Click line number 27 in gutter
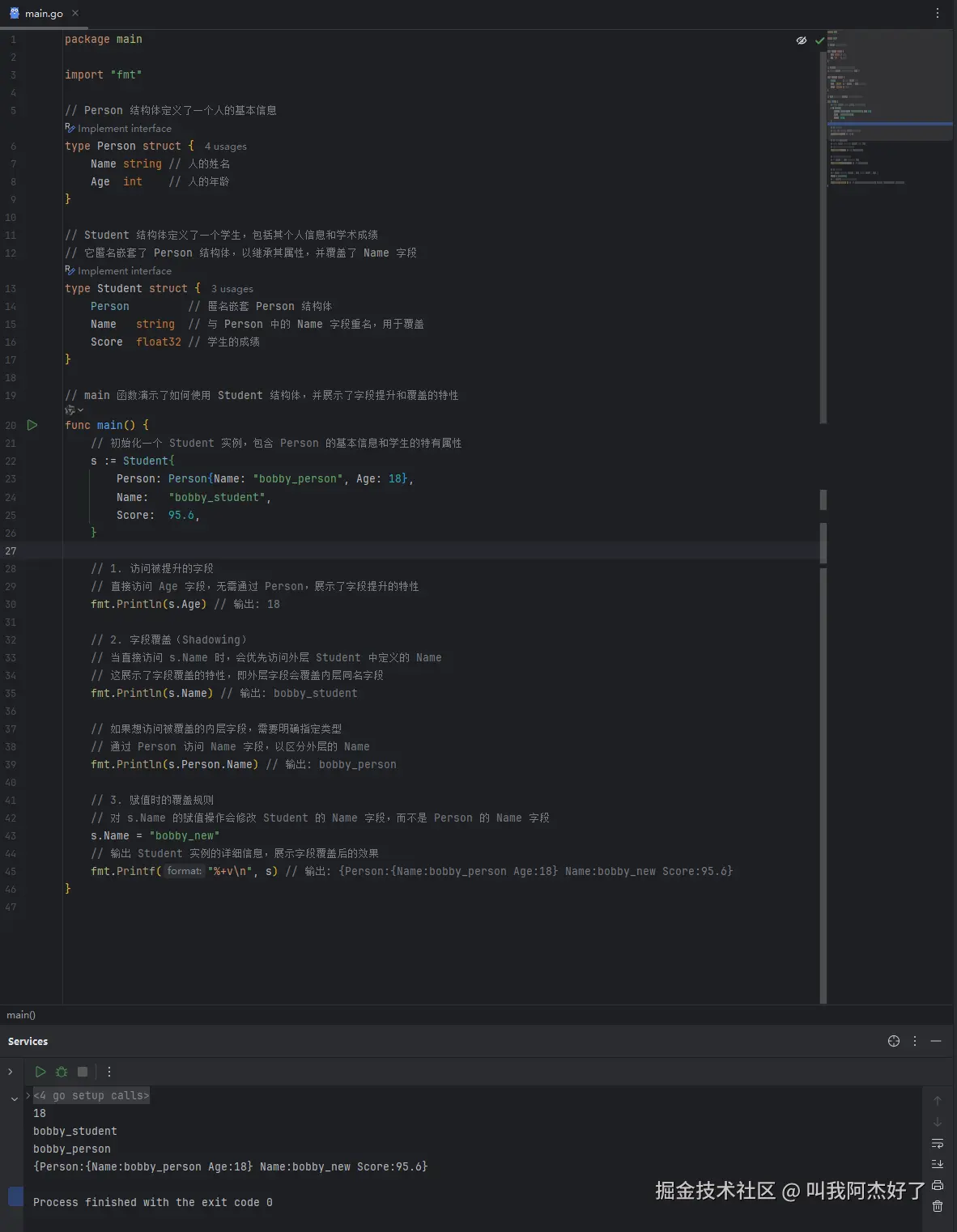The height and width of the screenshot is (1232, 957). (x=11, y=550)
